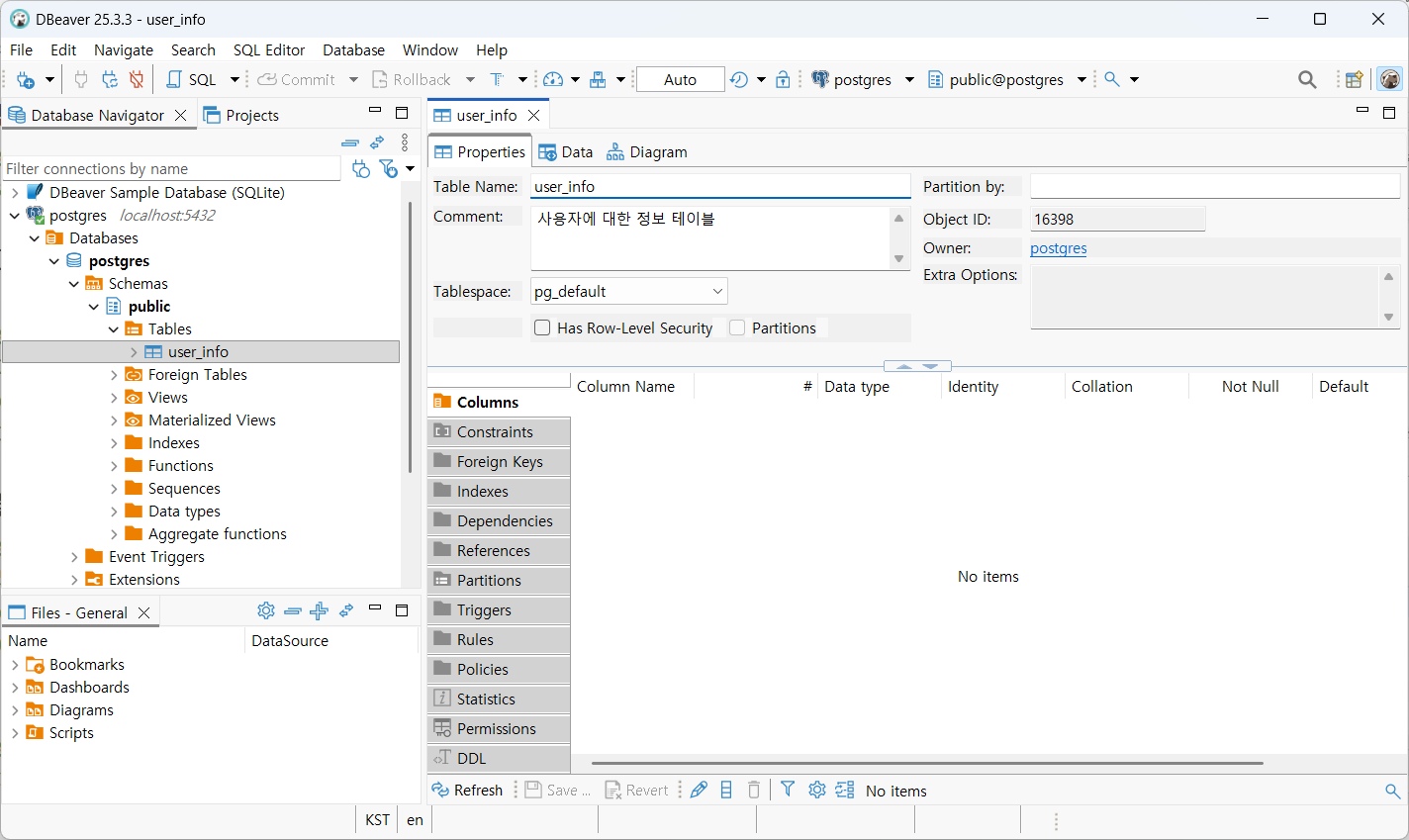Click the active-connections plug filter icon
Image resolution: width=1409 pixels, height=840 pixels.
point(361,169)
